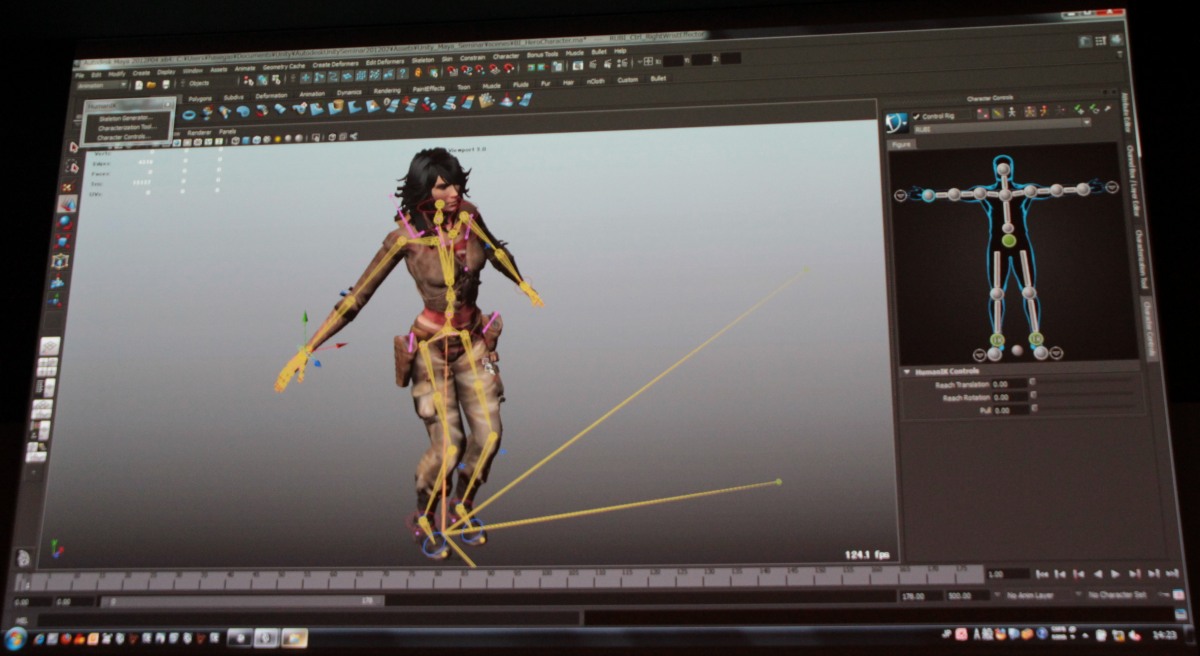
Task: Expand the right foot details arrow in figure
Action: [979, 355]
